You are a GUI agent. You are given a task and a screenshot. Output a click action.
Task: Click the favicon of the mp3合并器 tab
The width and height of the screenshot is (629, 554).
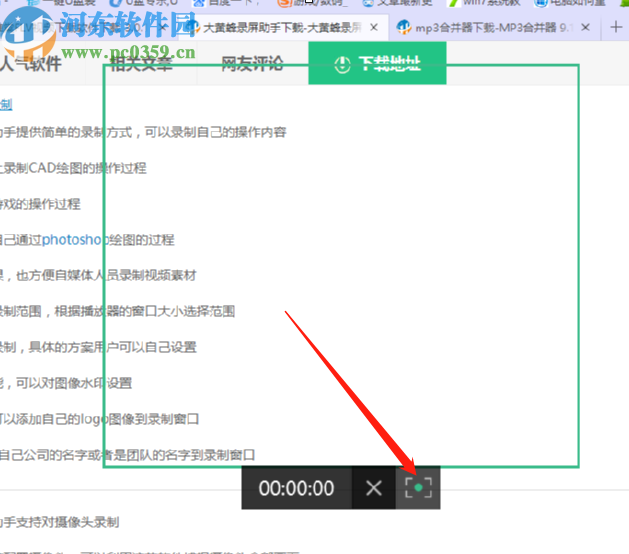pyautogui.click(x=404, y=27)
